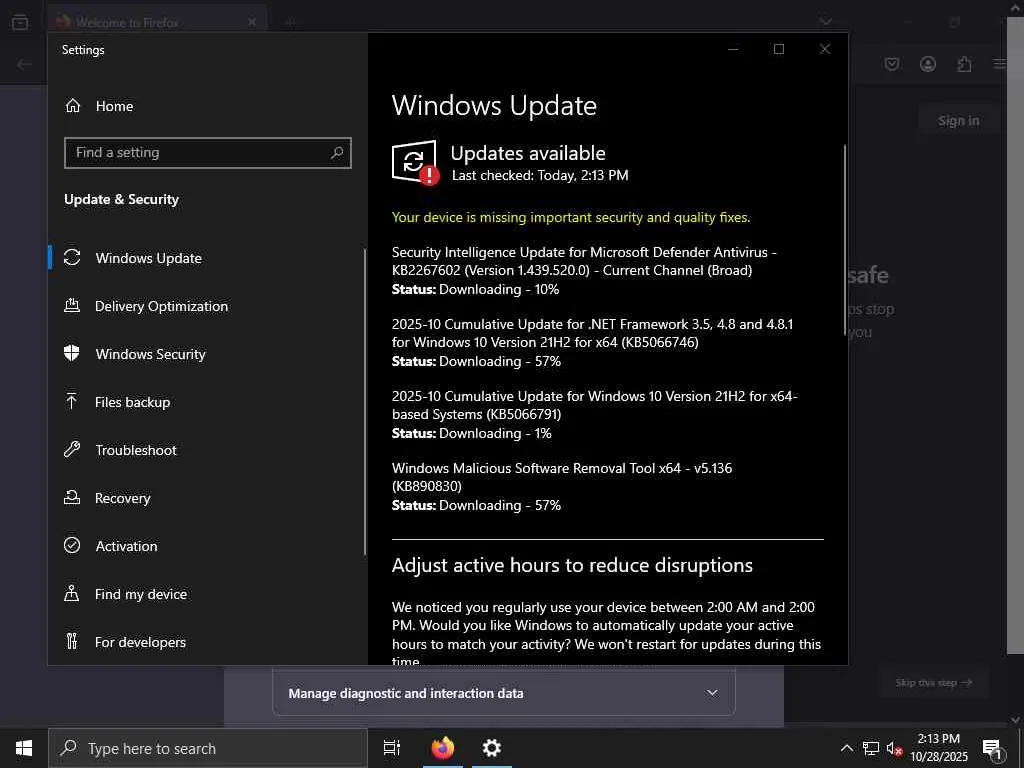Open Activation checkmark icon
The height and width of the screenshot is (768, 1024).
(x=72, y=545)
